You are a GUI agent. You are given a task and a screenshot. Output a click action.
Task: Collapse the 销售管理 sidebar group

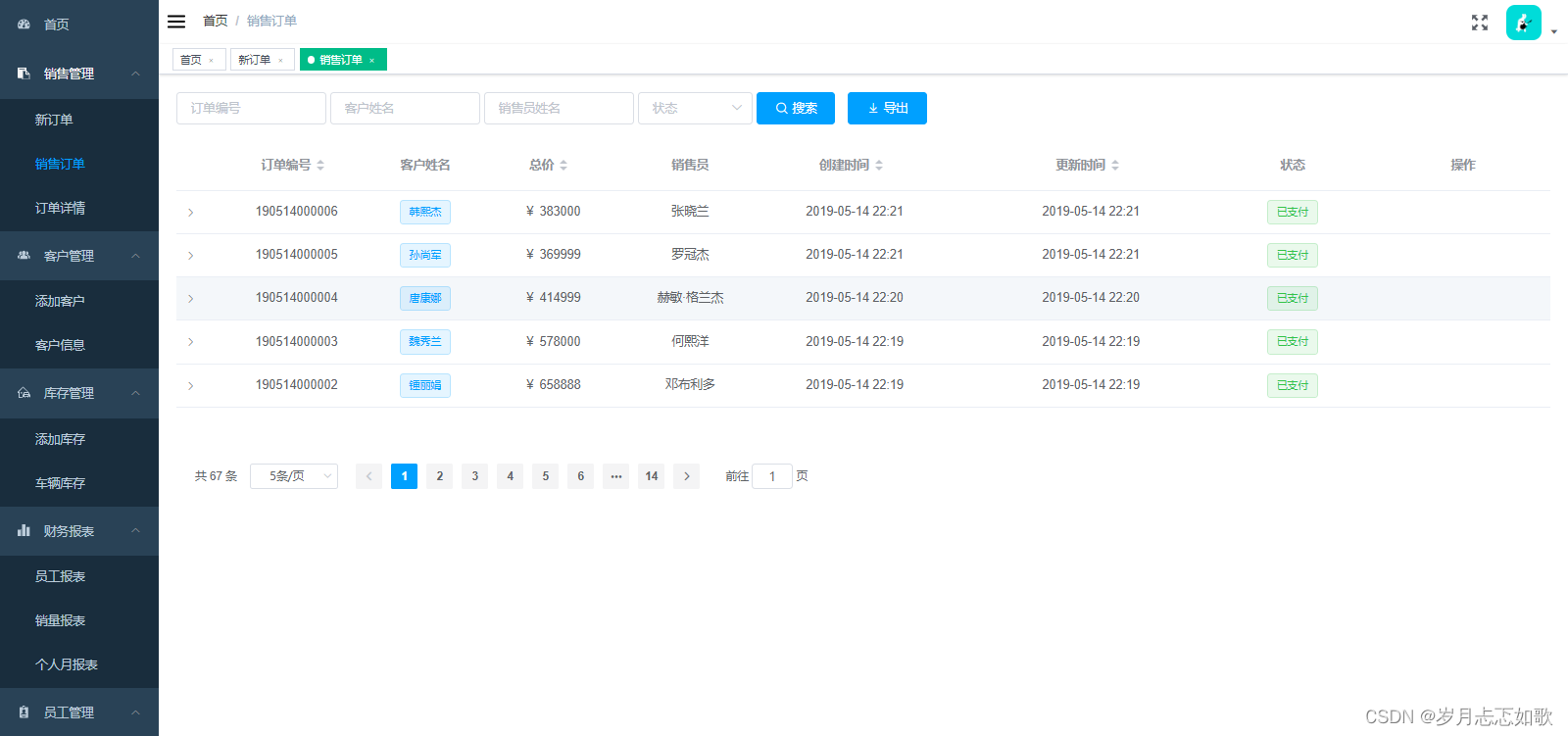pos(135,74)
